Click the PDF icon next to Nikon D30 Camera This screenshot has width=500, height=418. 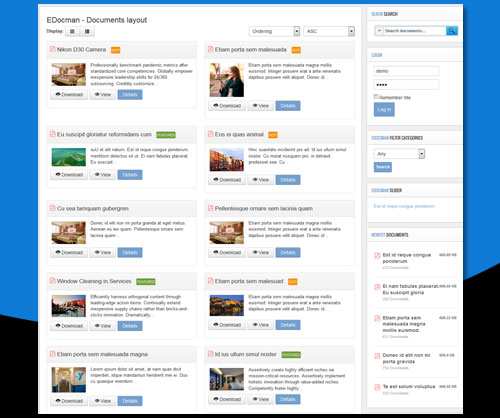pyautogui.click(x=52, y=49)
